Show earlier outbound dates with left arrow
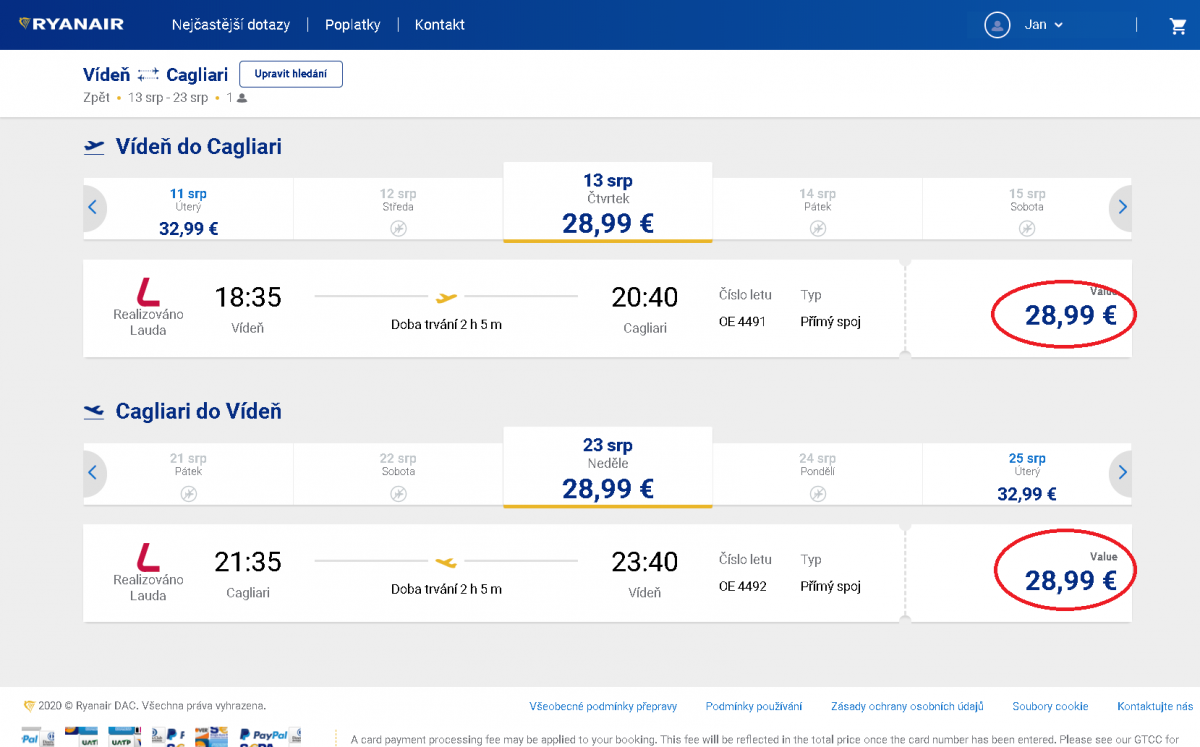This screenshot has height=747, width=1200. coord(93,208)
